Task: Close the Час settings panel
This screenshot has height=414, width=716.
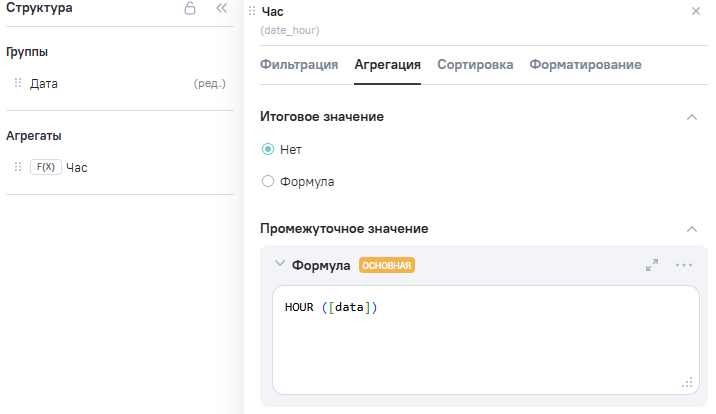Action: click(696, 11)
